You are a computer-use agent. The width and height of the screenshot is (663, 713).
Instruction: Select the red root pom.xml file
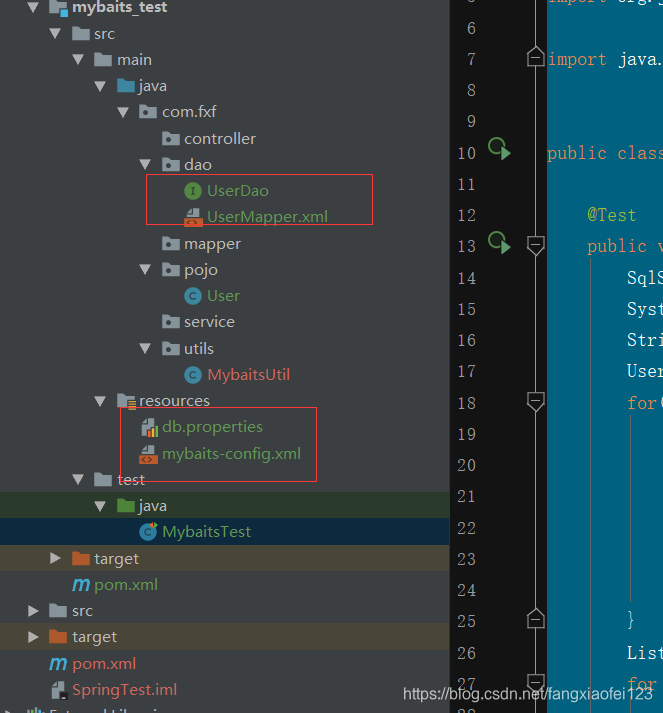(x=104, y=664)
